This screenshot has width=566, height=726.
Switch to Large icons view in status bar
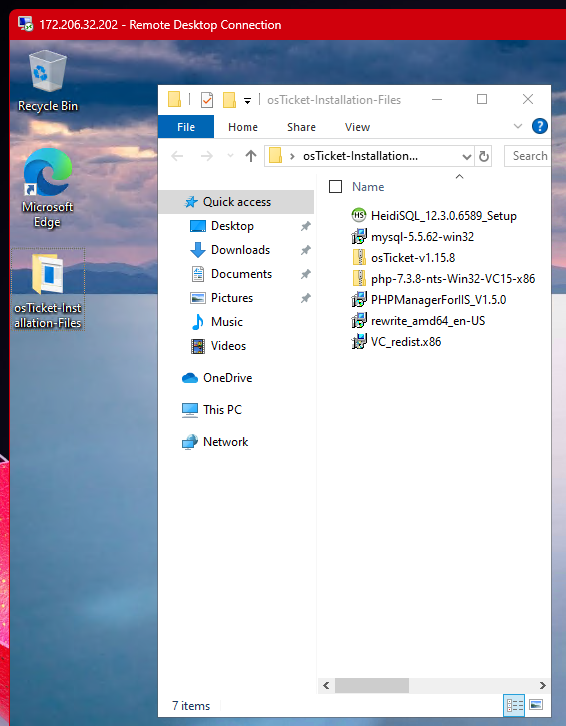click(x=536, y=705)
